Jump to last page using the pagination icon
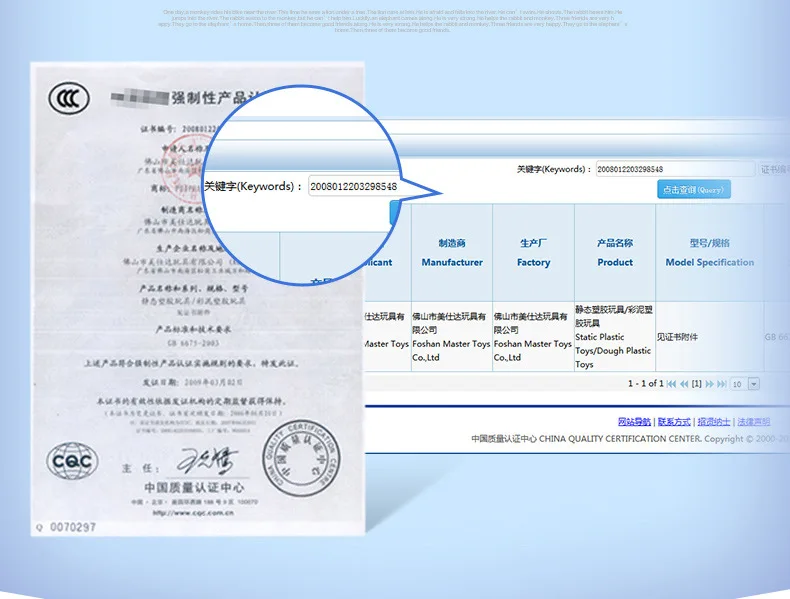This screenshot has width=790, height=599. click(721, 384)
